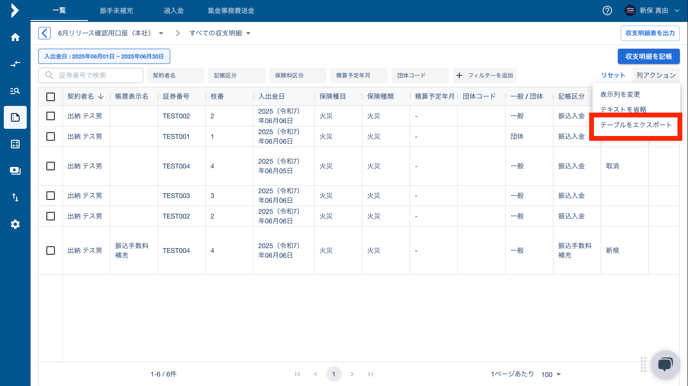The width and height of the screenshot is (688, 386).
Task: Click page number 1 button
Action: 334,374
